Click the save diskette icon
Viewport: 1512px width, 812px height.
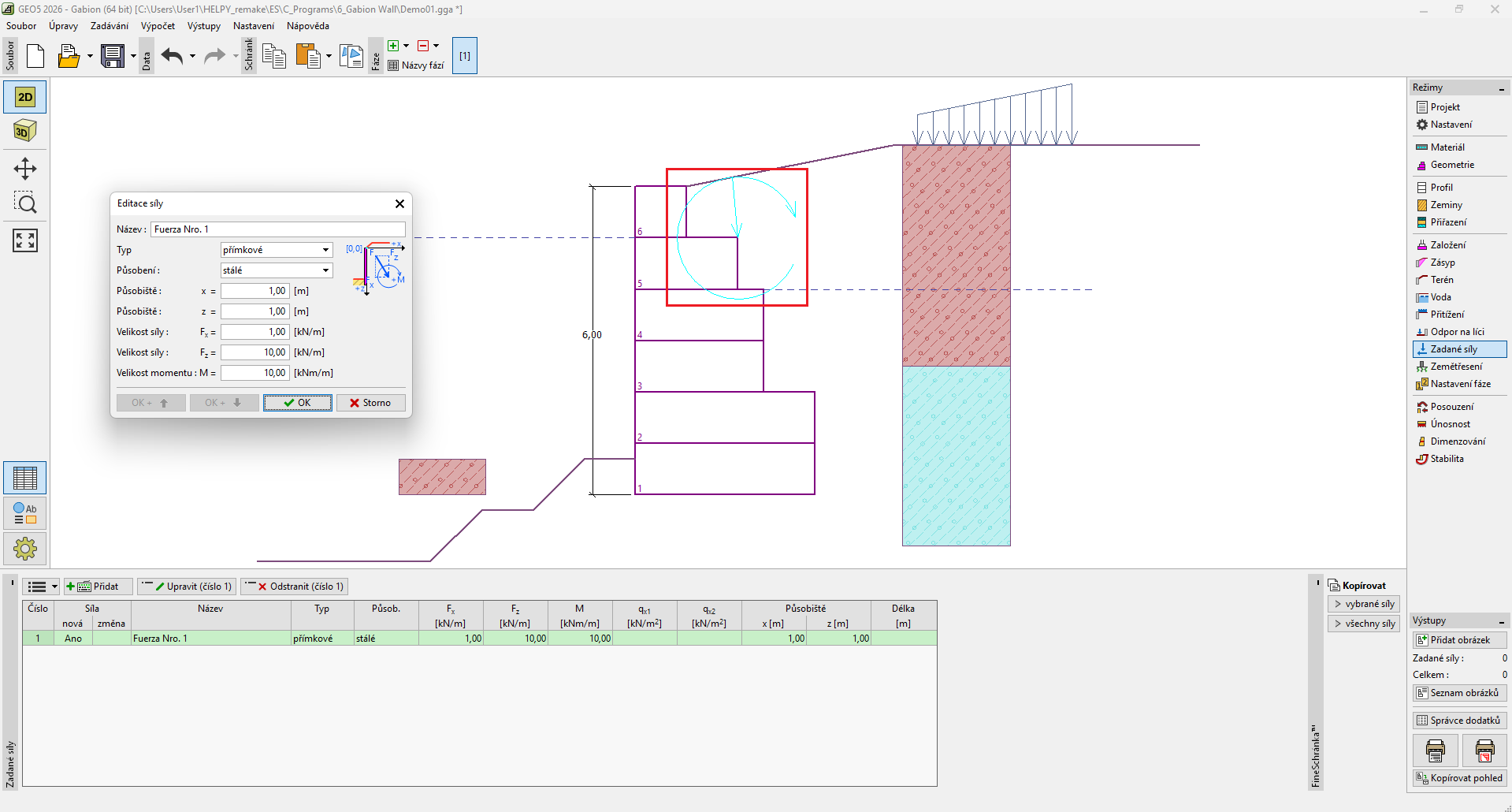tap(113, 56)
